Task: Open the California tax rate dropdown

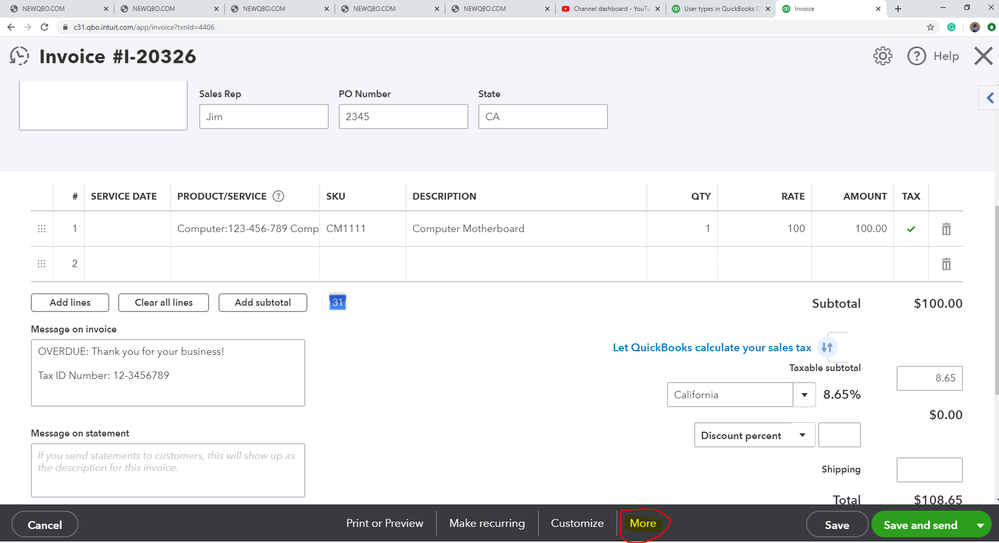Action: pos(805,395)
